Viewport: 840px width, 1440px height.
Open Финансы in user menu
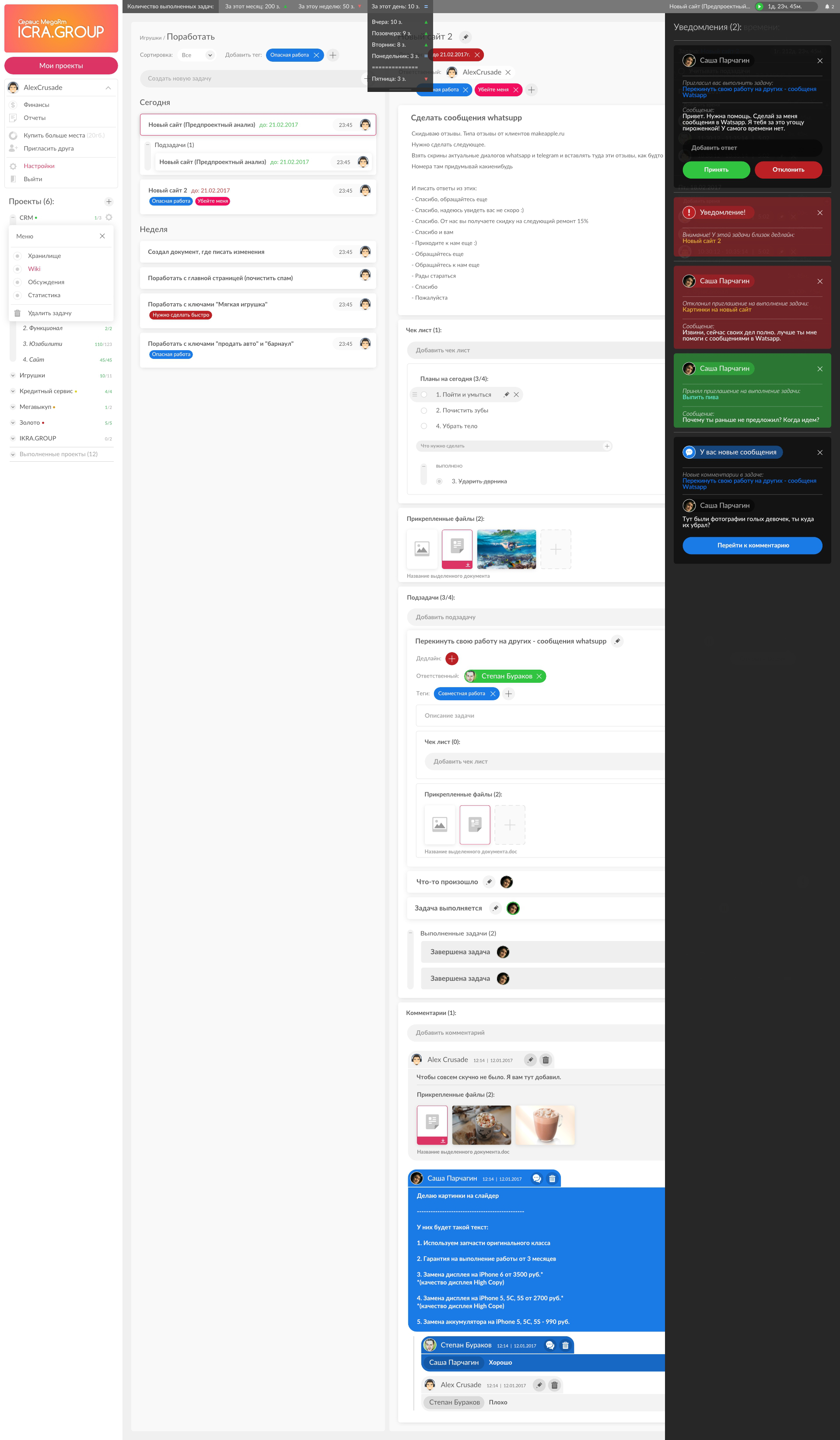pos(37,105)
